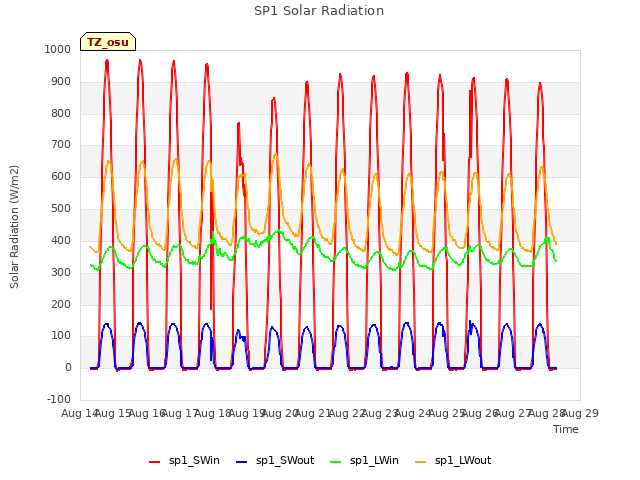Click the Aug 24 x-axis tick label
This screenshot has width=640, height=480.
point(413,413)
